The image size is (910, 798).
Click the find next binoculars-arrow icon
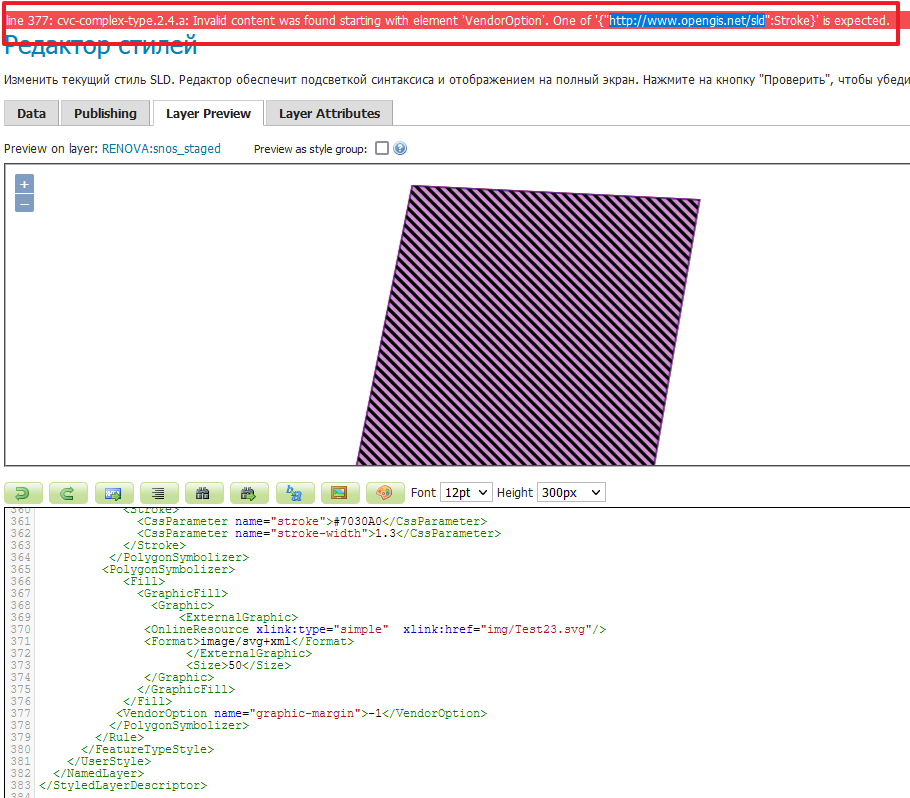pyautogui.click(x=249, y=493)
